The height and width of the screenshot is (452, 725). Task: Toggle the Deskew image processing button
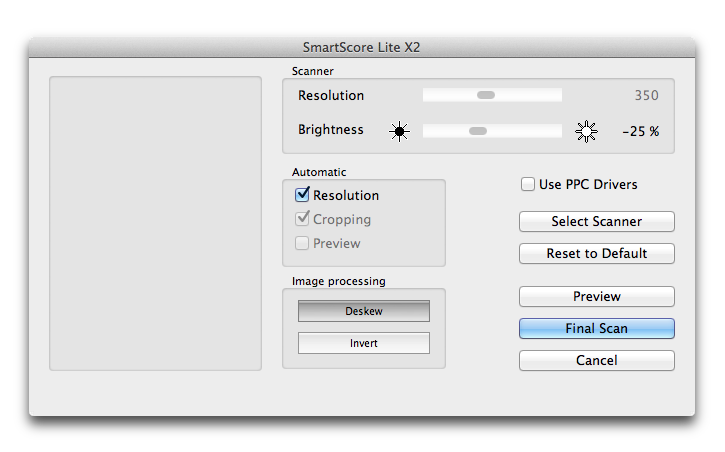364,311
